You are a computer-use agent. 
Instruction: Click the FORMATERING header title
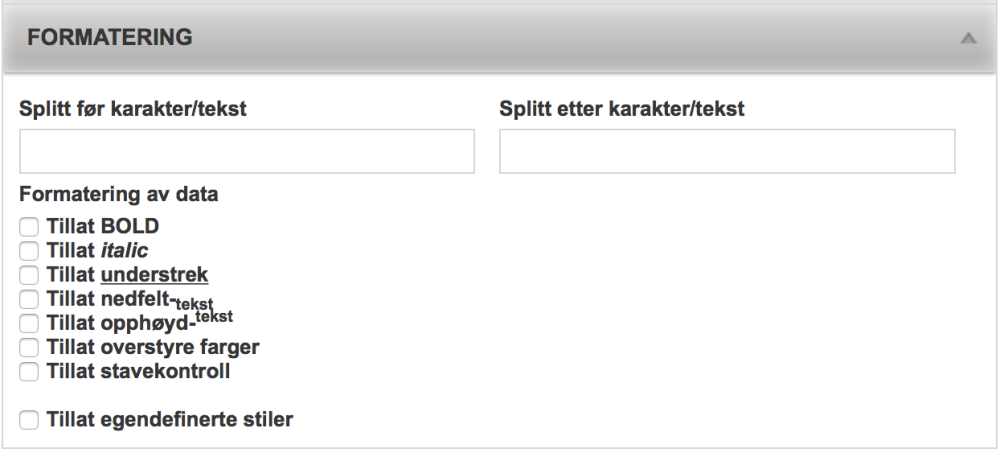coord(109,38)
